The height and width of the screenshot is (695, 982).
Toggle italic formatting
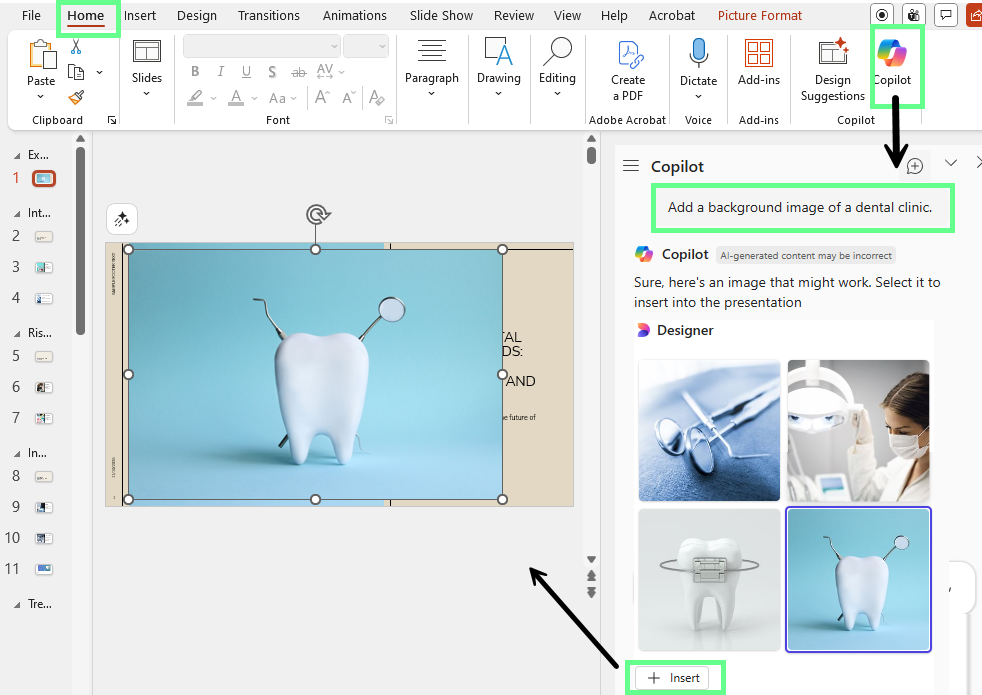click(x=221, y=71)
